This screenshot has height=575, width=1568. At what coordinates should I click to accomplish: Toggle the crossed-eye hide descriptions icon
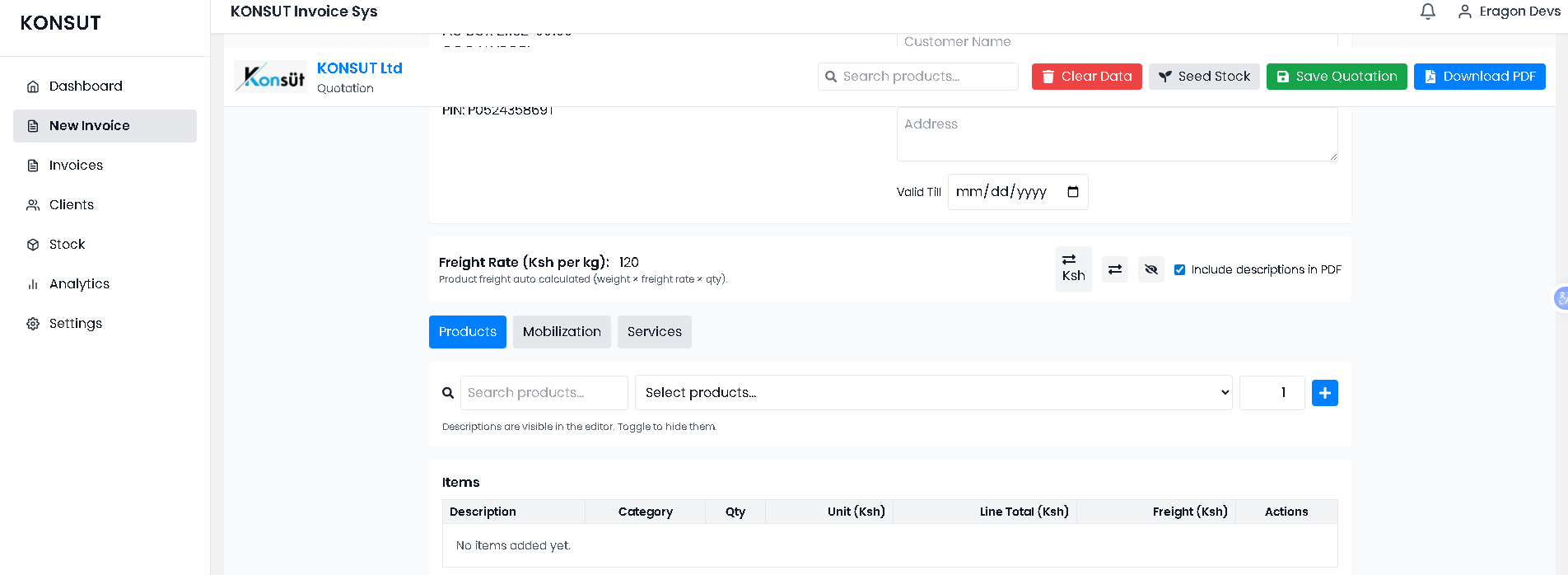[1151, 269]
